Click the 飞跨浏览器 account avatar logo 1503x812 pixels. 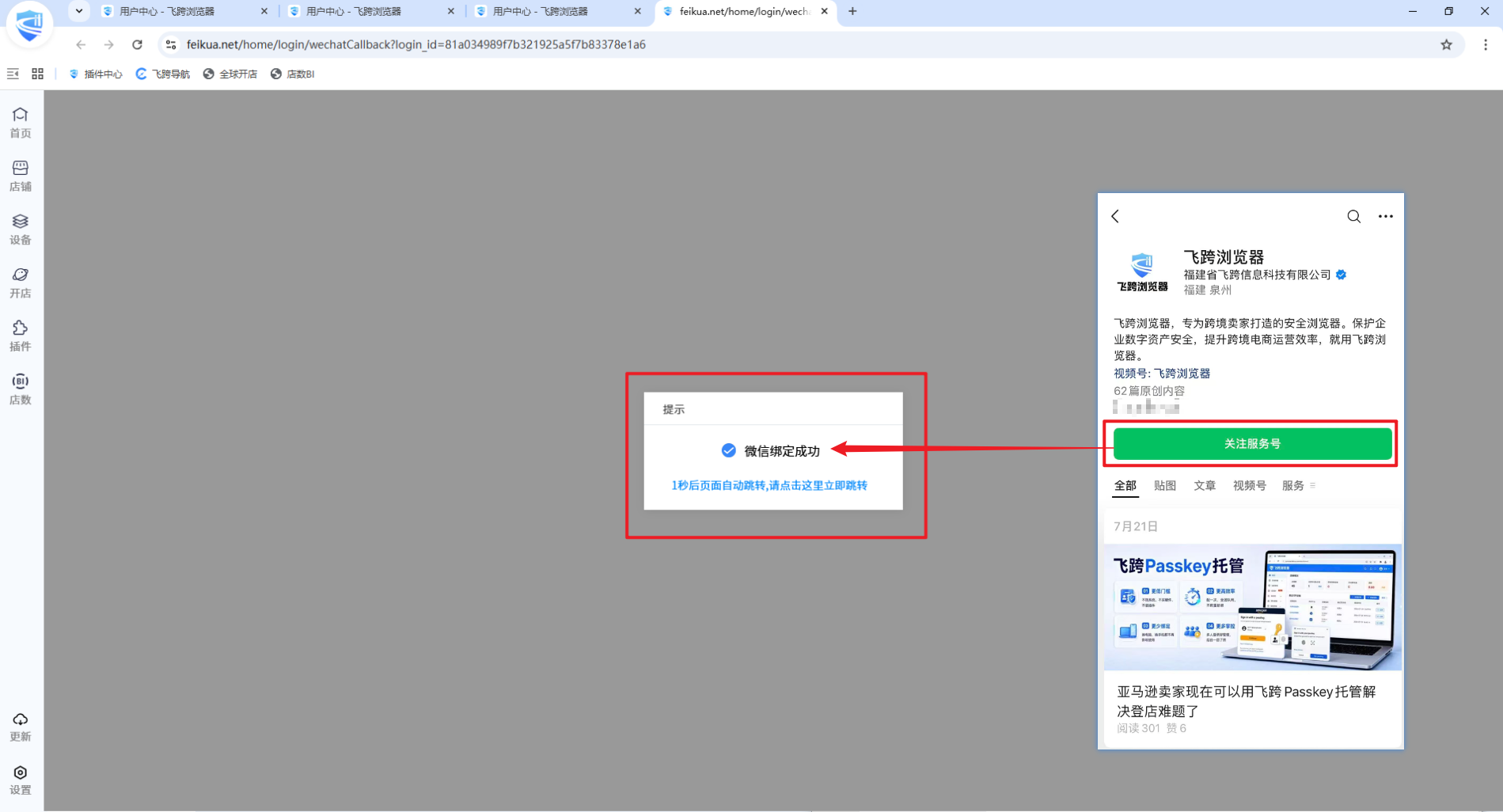(x=1142, y=272)
